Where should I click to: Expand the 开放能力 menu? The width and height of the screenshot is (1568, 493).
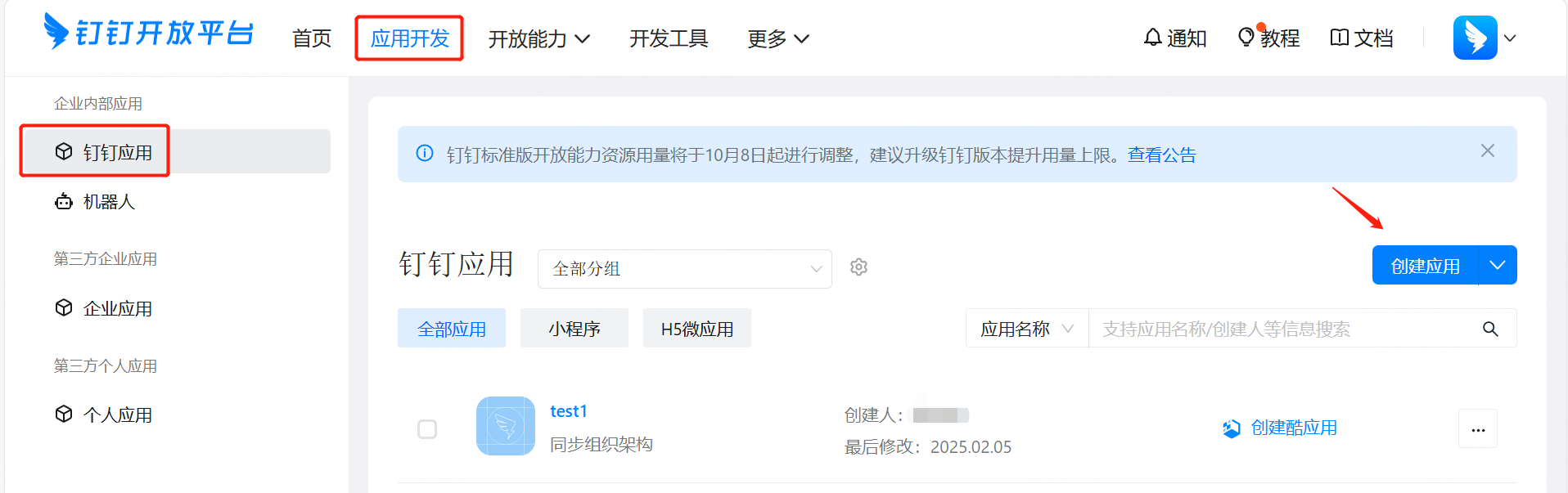point(539,38)
